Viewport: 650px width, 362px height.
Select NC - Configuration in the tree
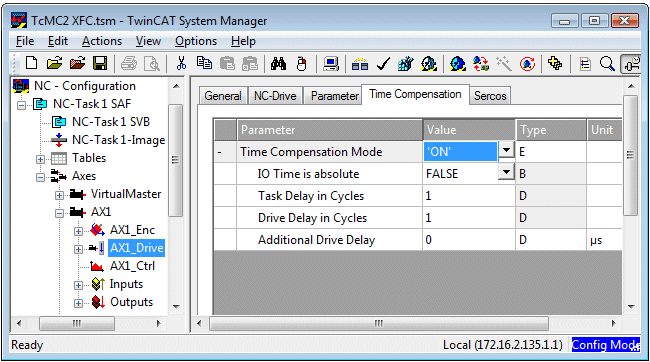[85, 86]
